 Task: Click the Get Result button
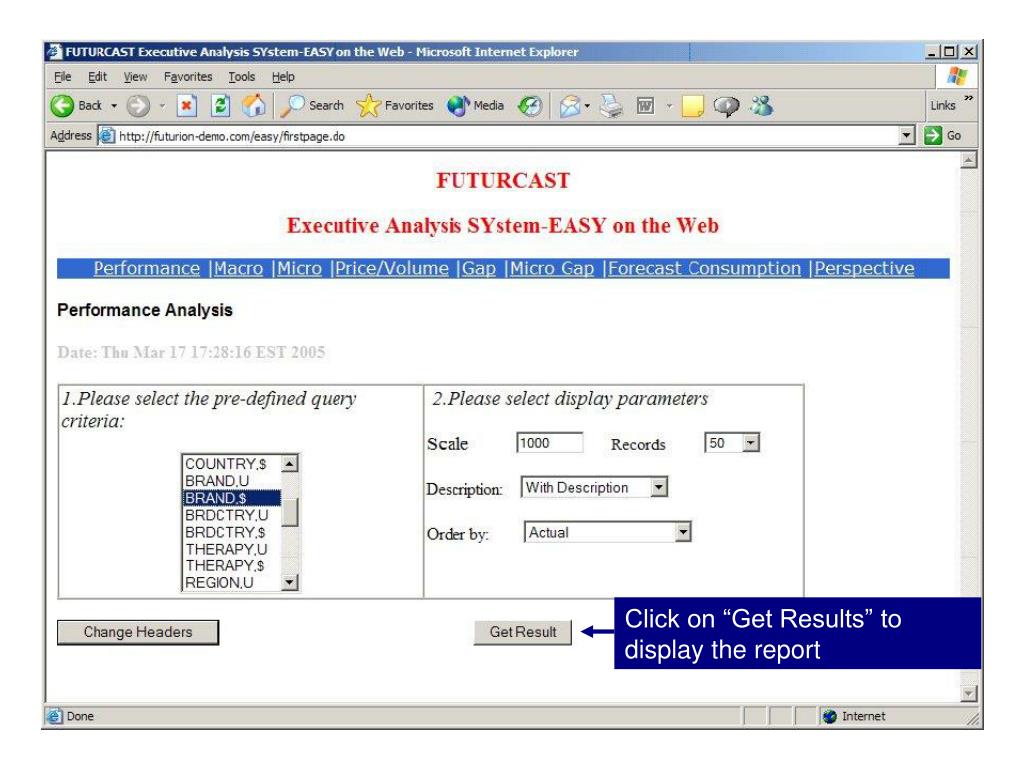(522, 632)
